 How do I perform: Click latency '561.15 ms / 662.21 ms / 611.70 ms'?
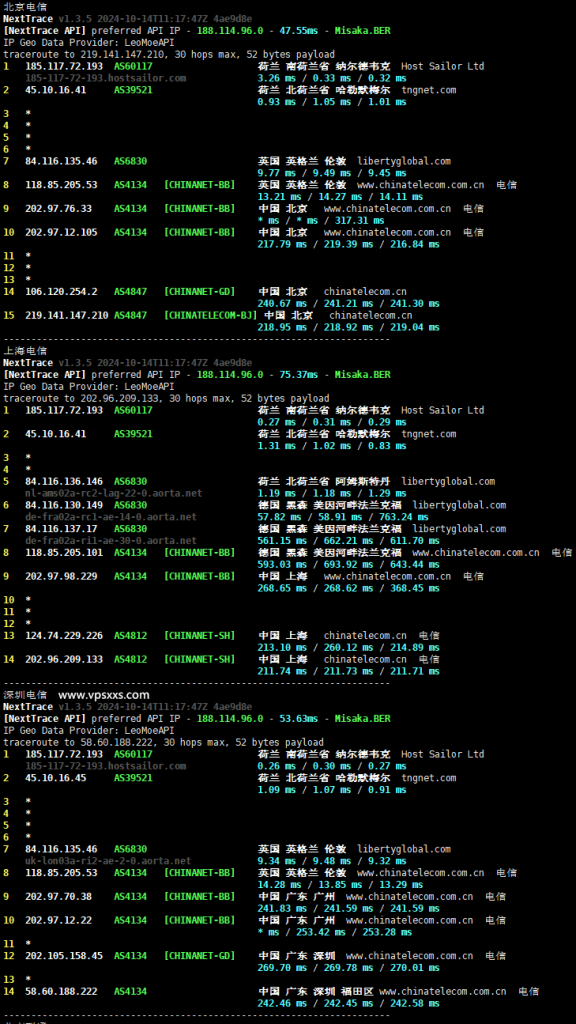[349, 541]
